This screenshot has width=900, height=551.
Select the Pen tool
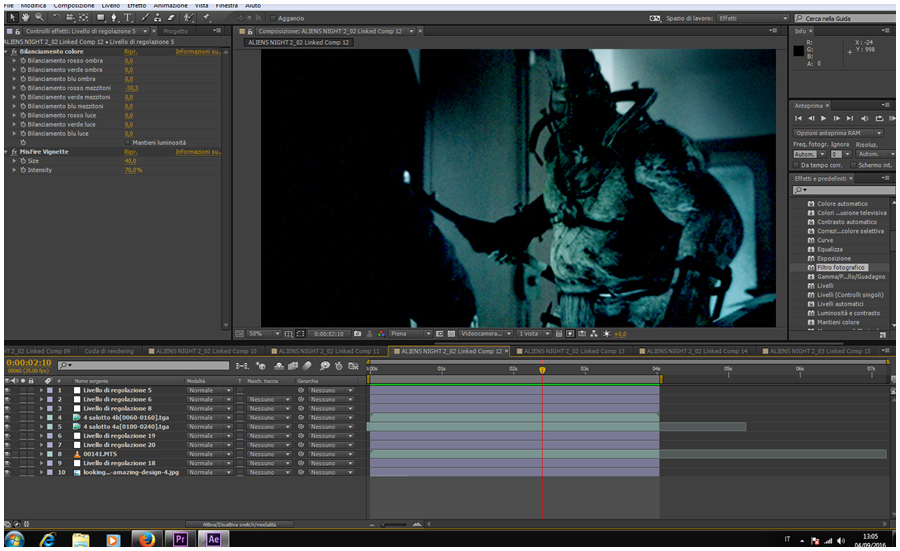tap(114, 18)
